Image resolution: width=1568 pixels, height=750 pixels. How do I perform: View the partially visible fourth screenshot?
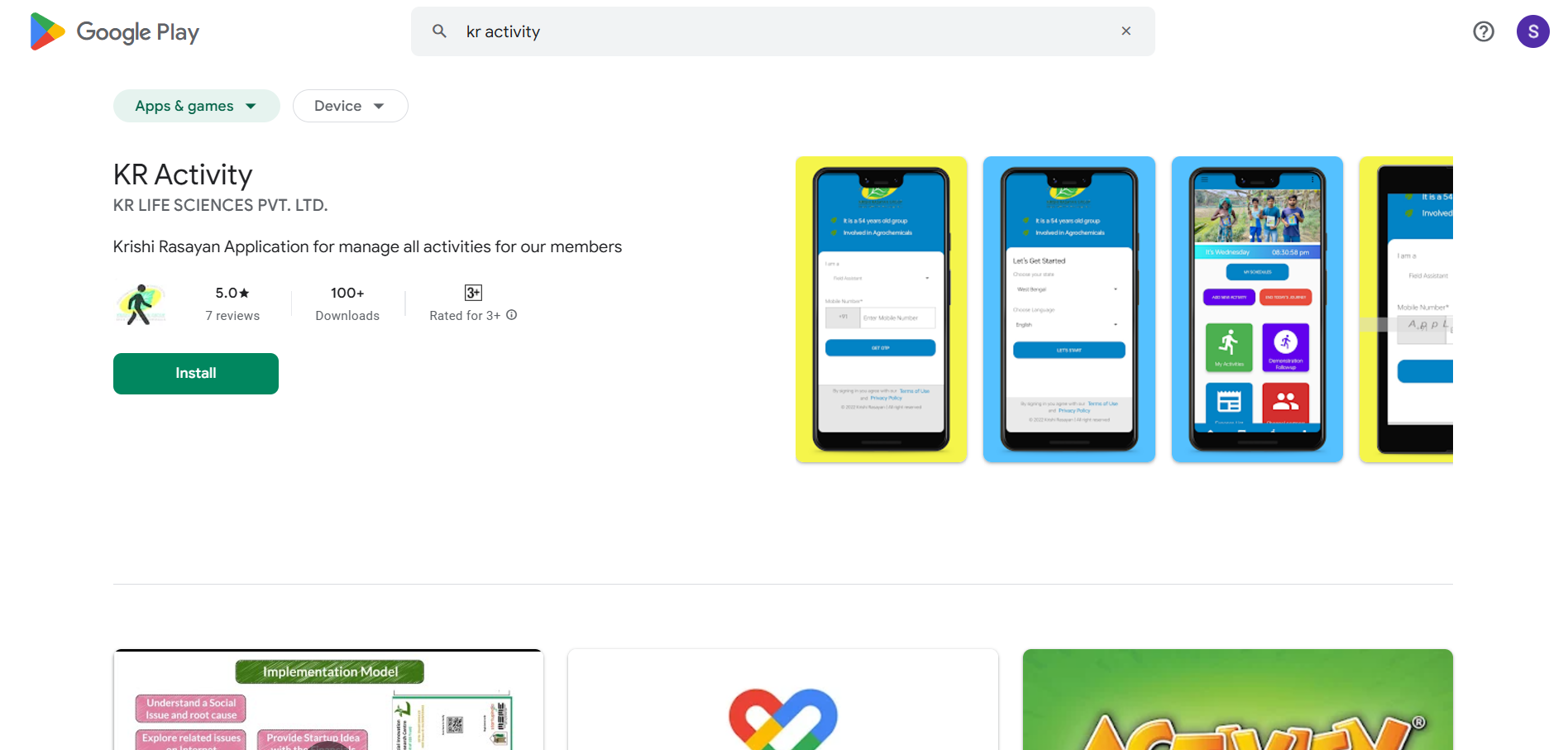[1406, 309]
